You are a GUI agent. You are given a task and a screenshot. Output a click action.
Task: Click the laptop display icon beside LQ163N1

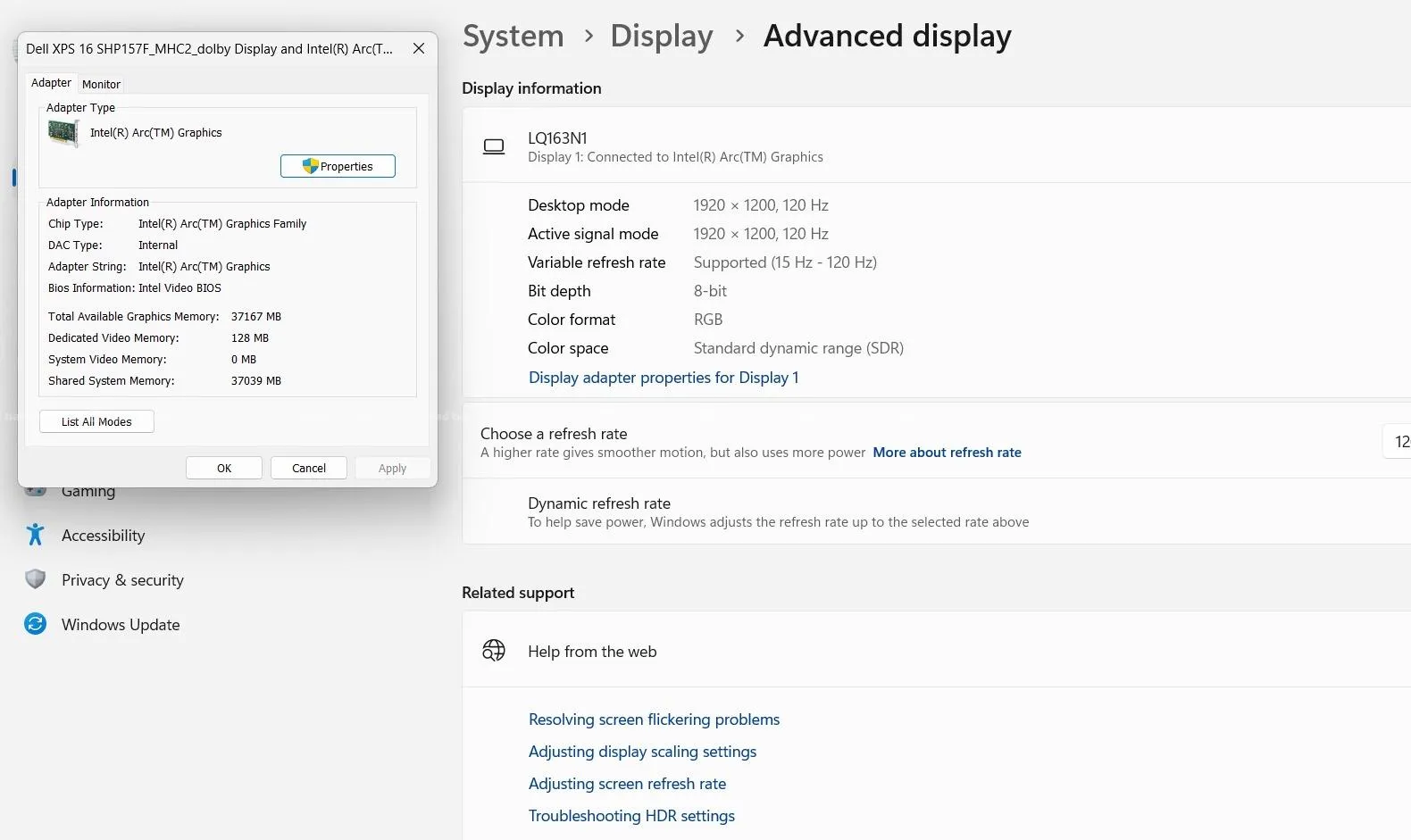[494, 146]
